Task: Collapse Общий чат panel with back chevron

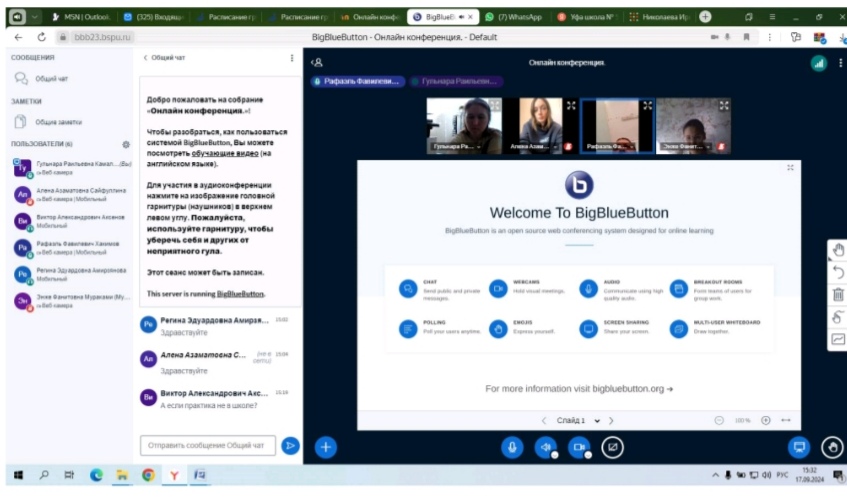Action: coord(146,58)
